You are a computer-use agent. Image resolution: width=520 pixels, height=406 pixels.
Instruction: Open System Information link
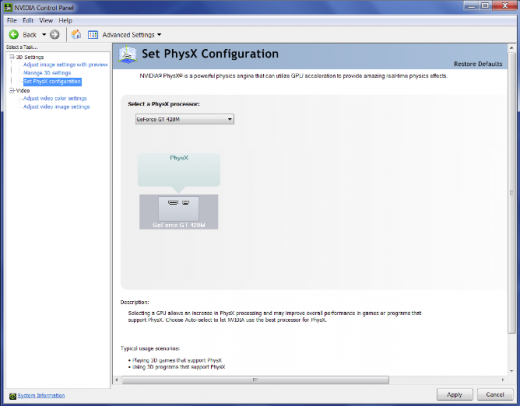click(x=41, y=395)
